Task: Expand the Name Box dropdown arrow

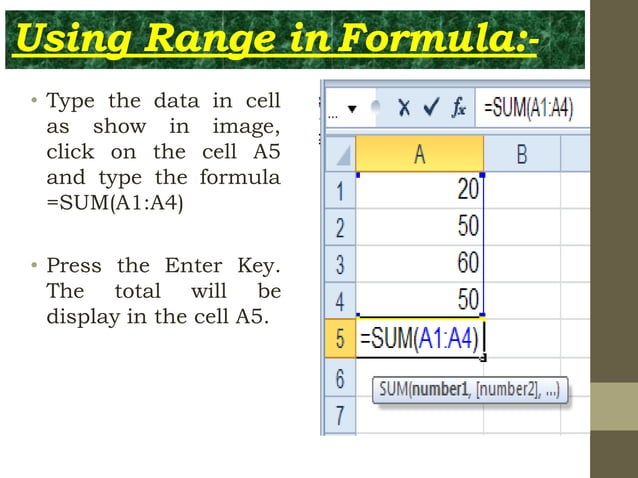Action: coord(352,109)
